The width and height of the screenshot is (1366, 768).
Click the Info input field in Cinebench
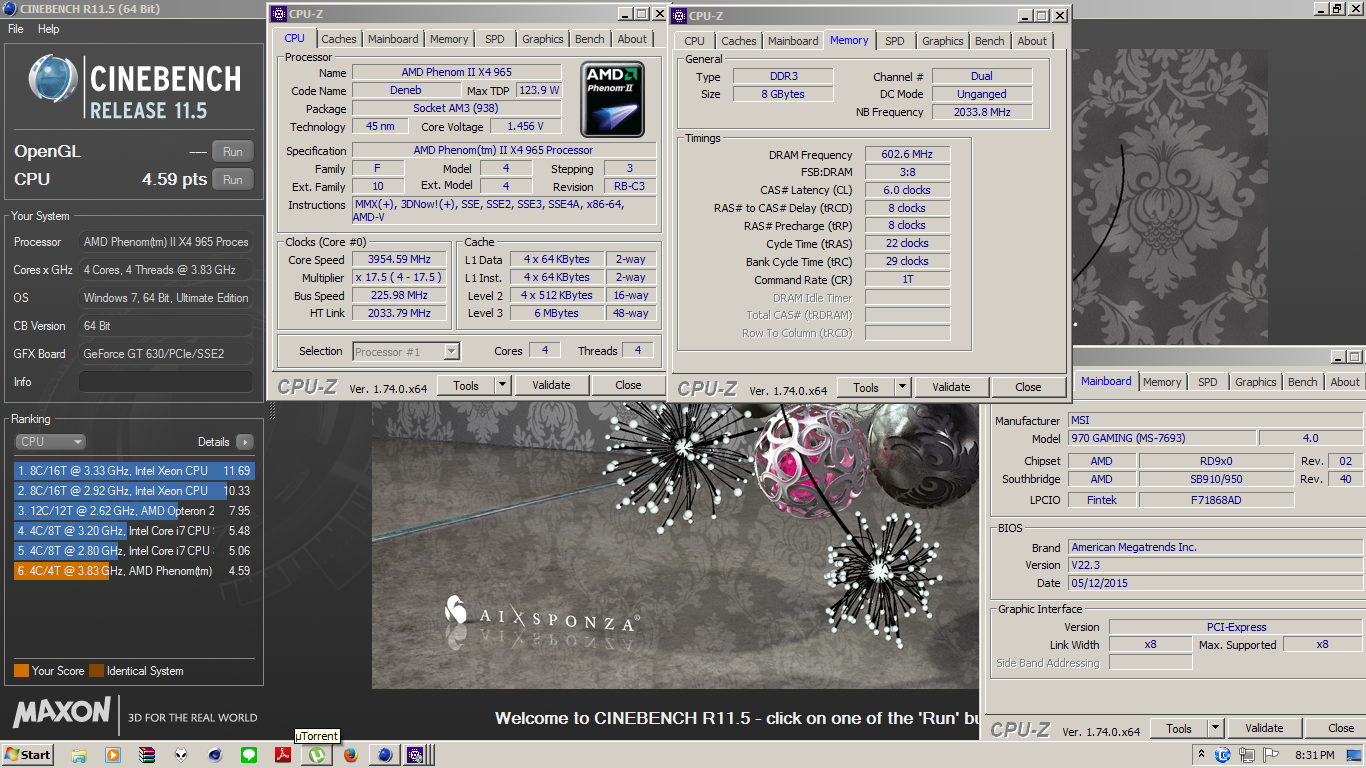click(166, 382)
